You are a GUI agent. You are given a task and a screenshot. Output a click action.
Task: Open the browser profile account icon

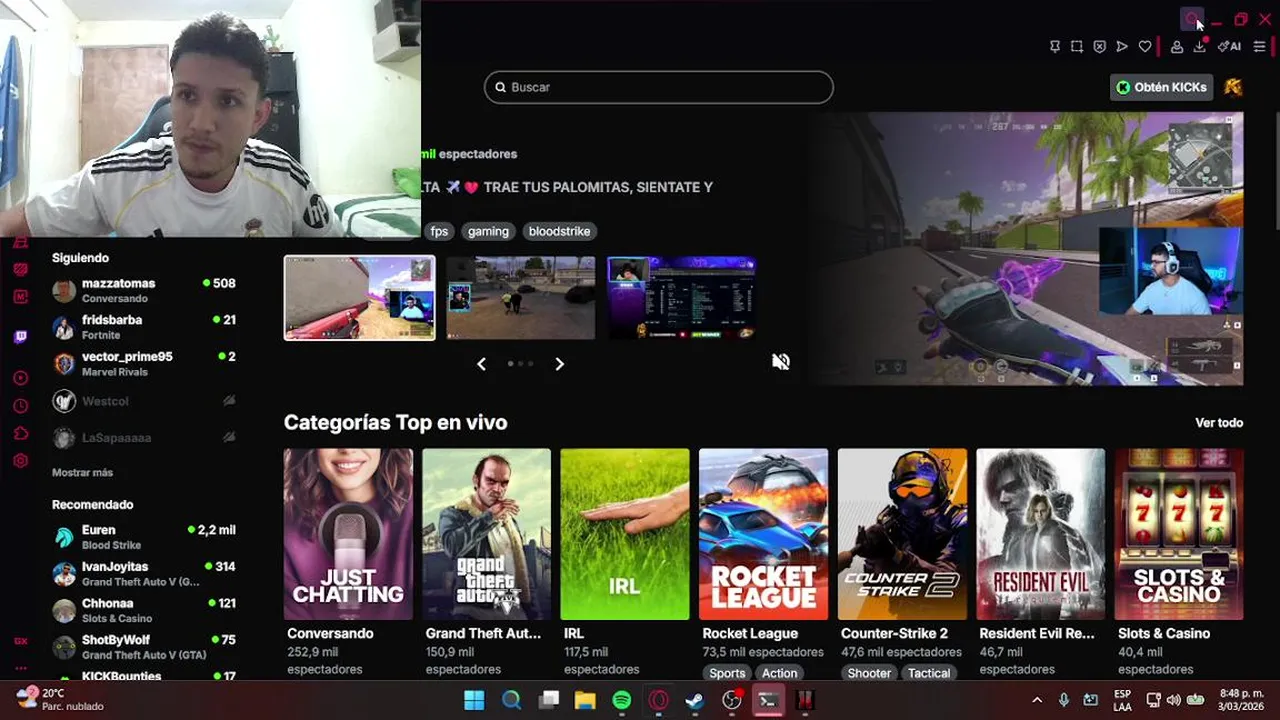click(x=1177, y=47)
